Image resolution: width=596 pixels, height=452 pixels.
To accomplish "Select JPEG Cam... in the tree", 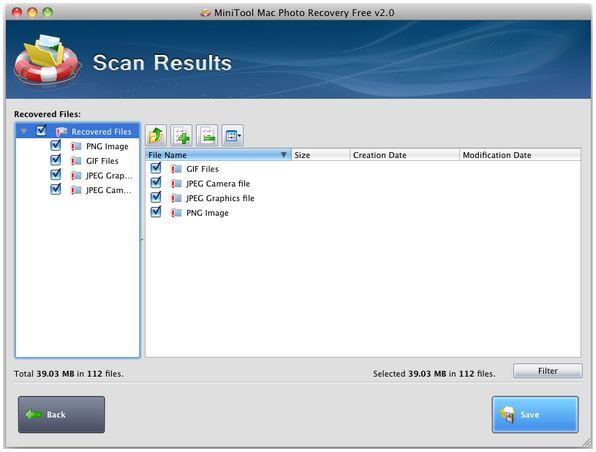I will pyautogui.click(x=109, y=190).
